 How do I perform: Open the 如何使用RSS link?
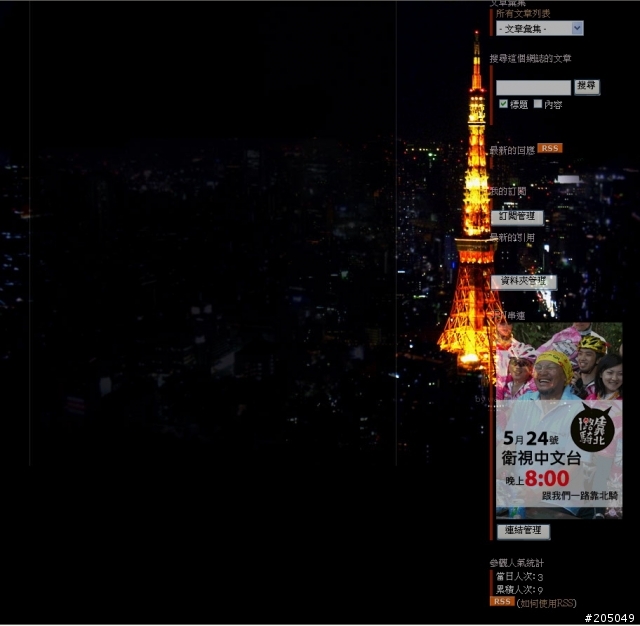[546, 603]
